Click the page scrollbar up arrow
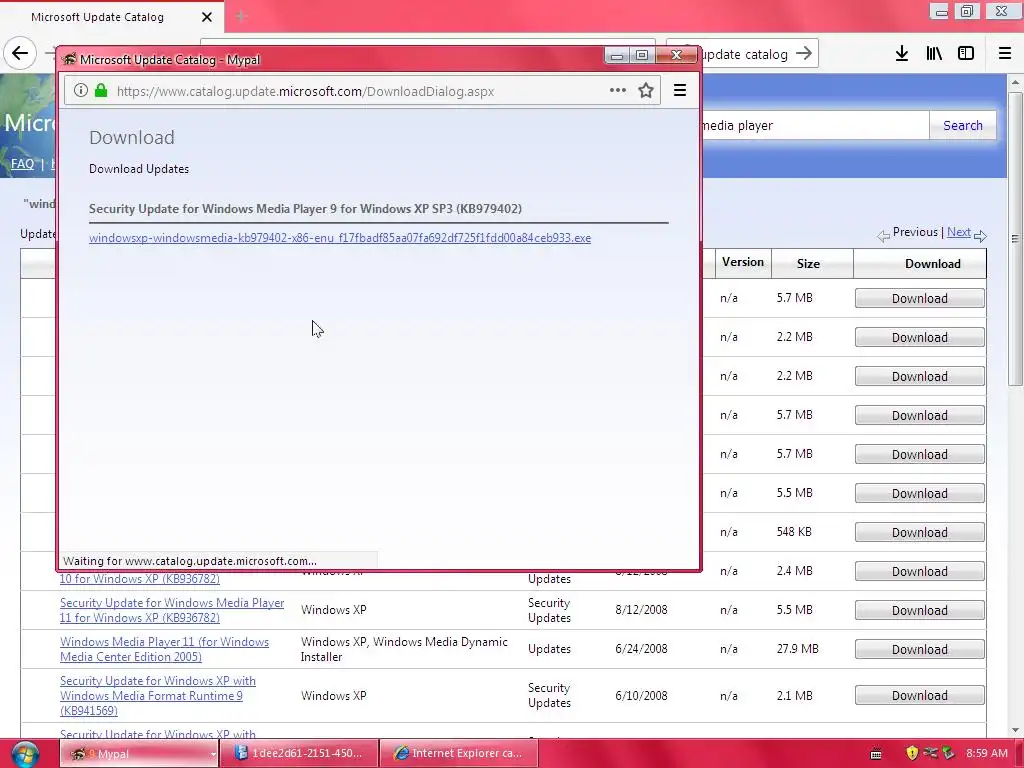1024x768 pixels. point(1016,83)
